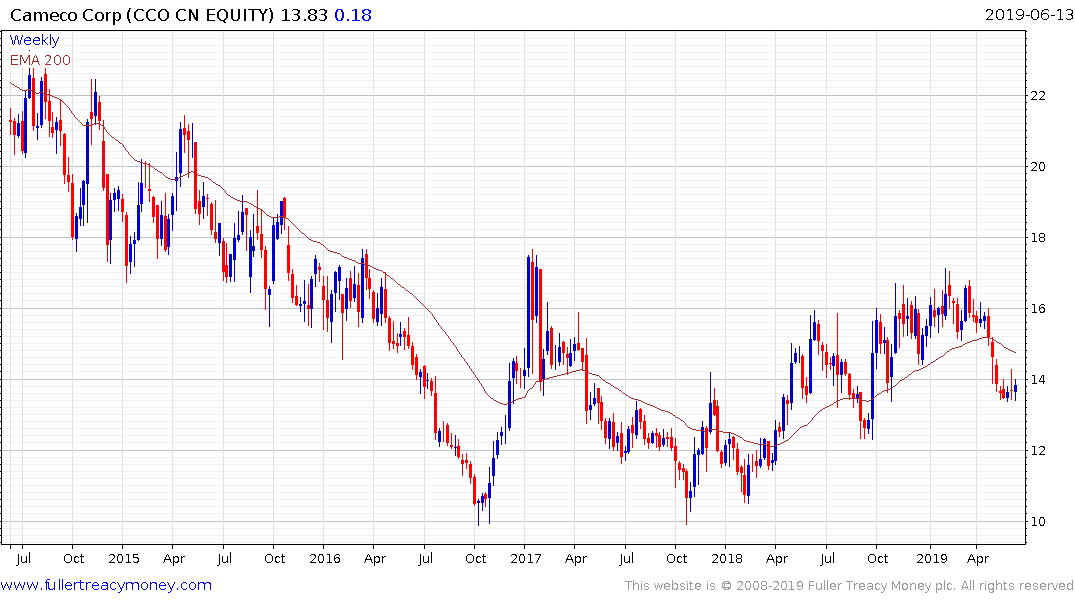Click the Fuller Treacy Money copyright notice

[x=849, y=586]
